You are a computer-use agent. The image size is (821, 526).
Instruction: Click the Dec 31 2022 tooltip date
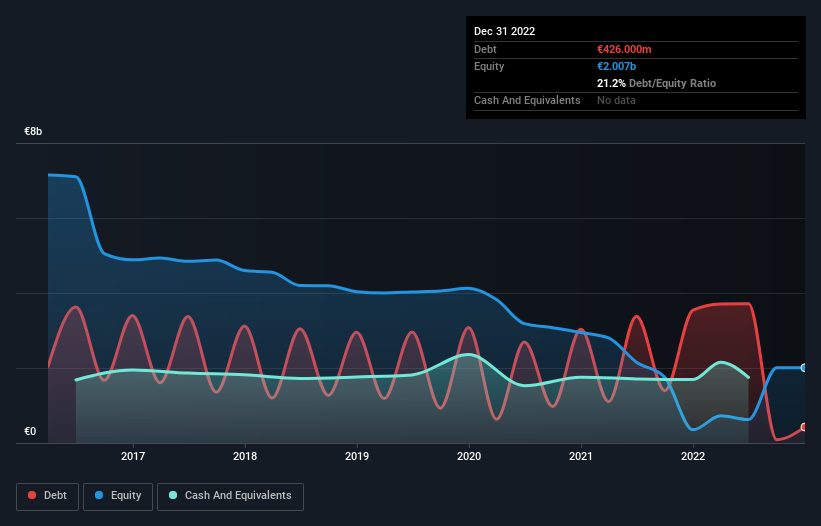[505, 31]
